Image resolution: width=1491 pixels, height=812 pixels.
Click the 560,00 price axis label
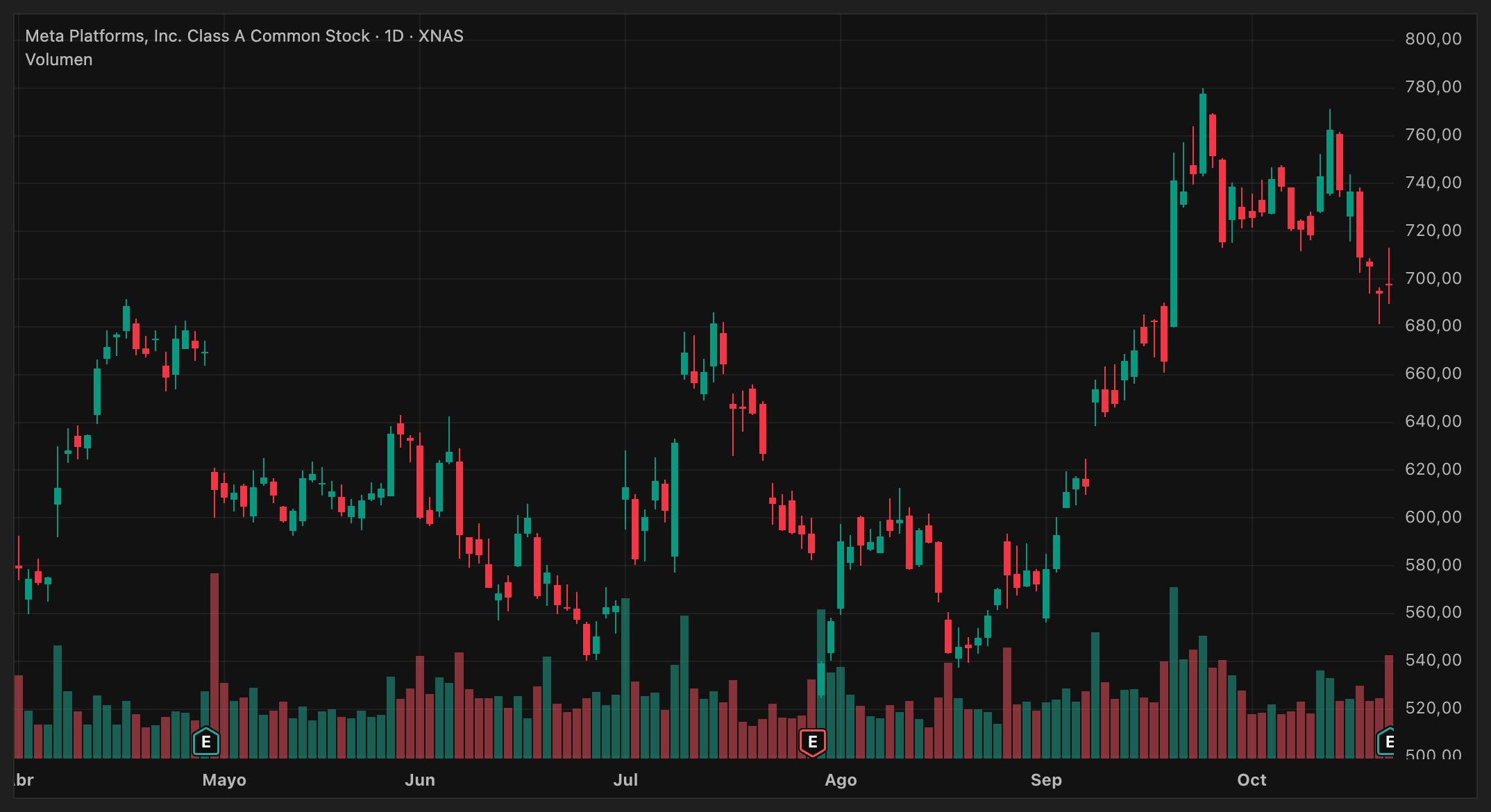pos(1433,612)
